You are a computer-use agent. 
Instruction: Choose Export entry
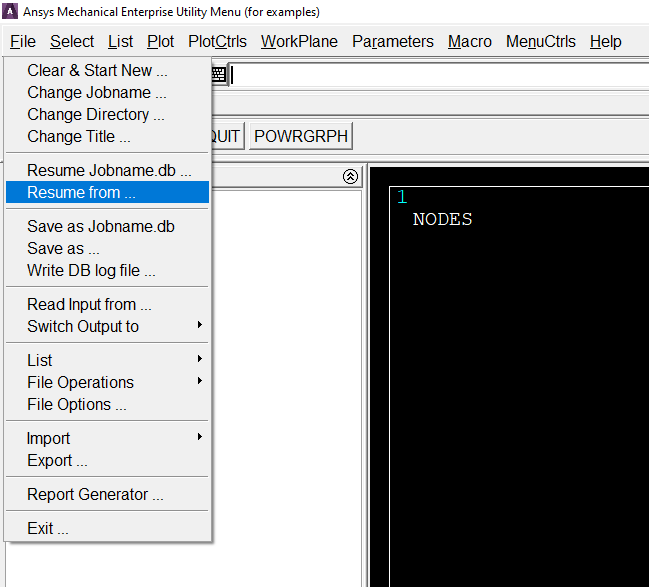pos(107,460)
